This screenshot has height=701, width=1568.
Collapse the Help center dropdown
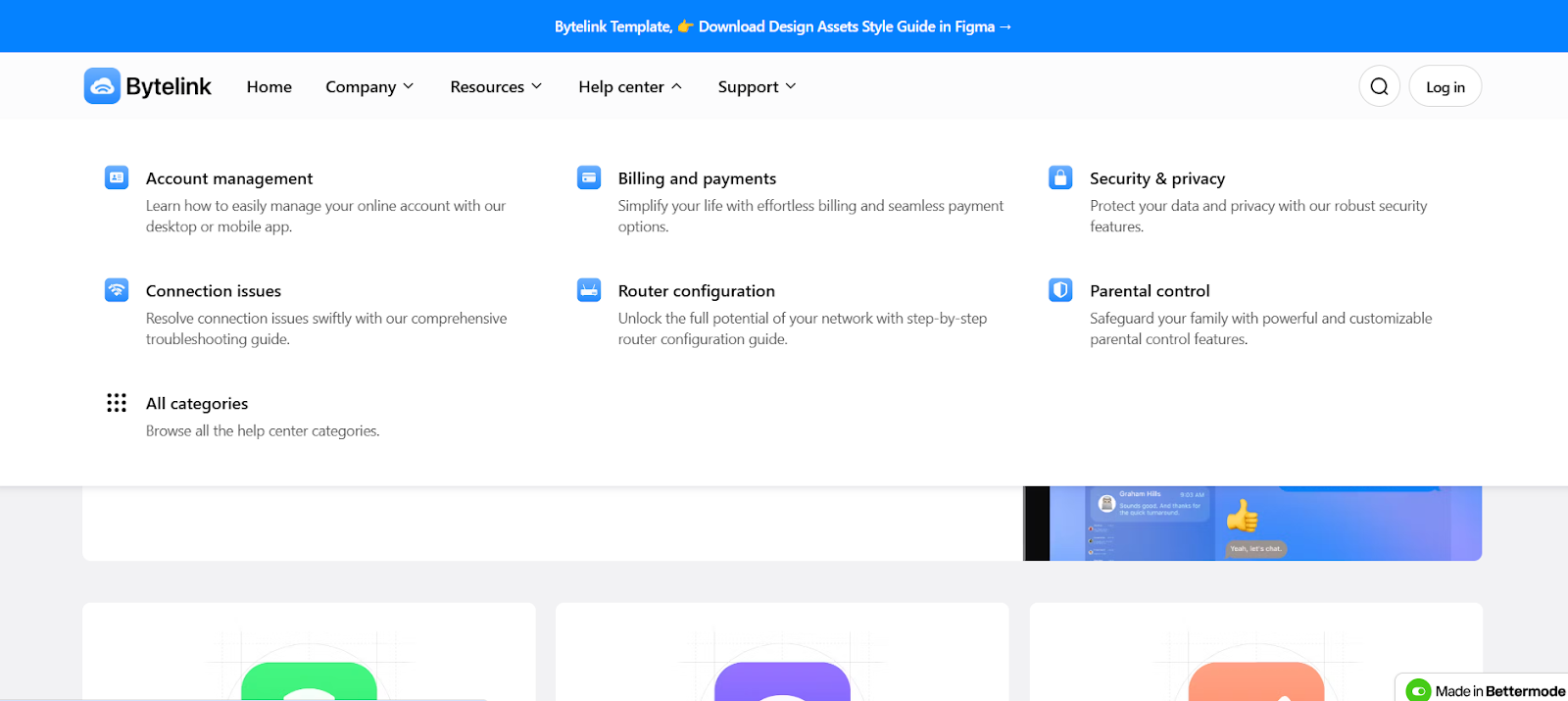pos(630,86)
